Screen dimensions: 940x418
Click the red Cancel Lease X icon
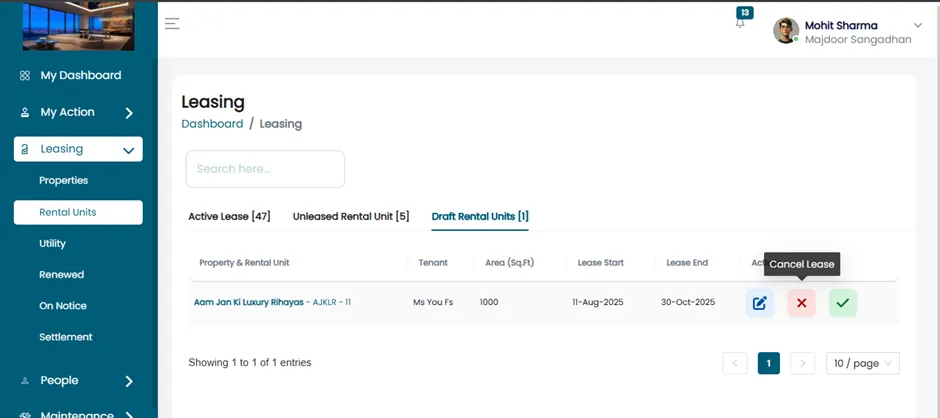click(x=802, y=303)
